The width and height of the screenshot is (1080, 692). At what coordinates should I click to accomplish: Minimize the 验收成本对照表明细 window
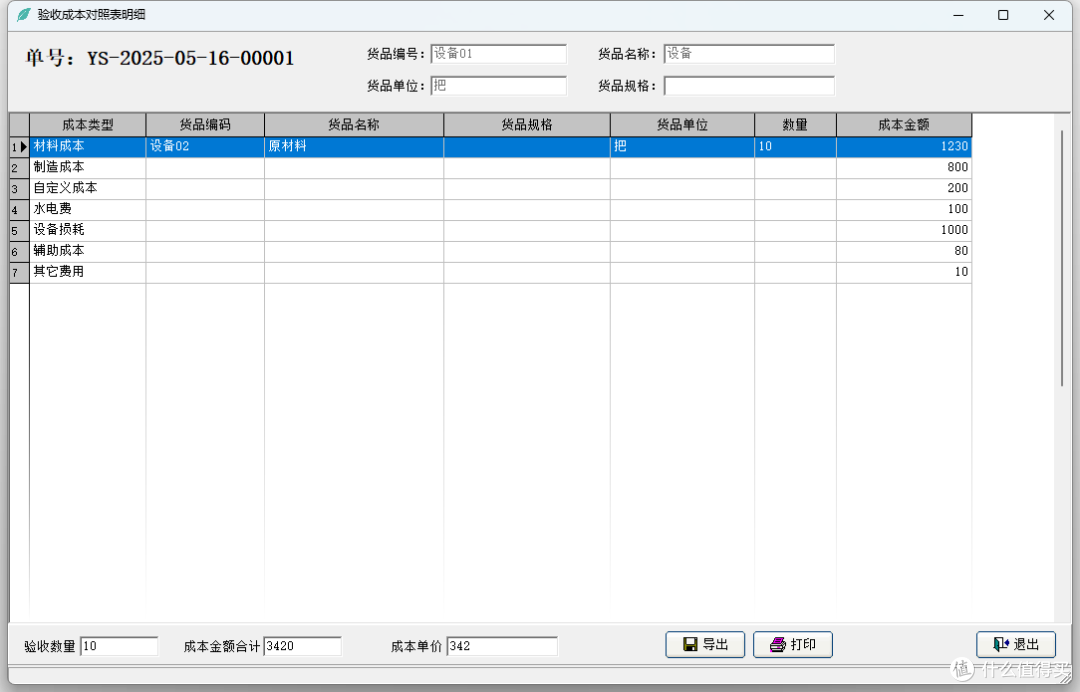958,15
